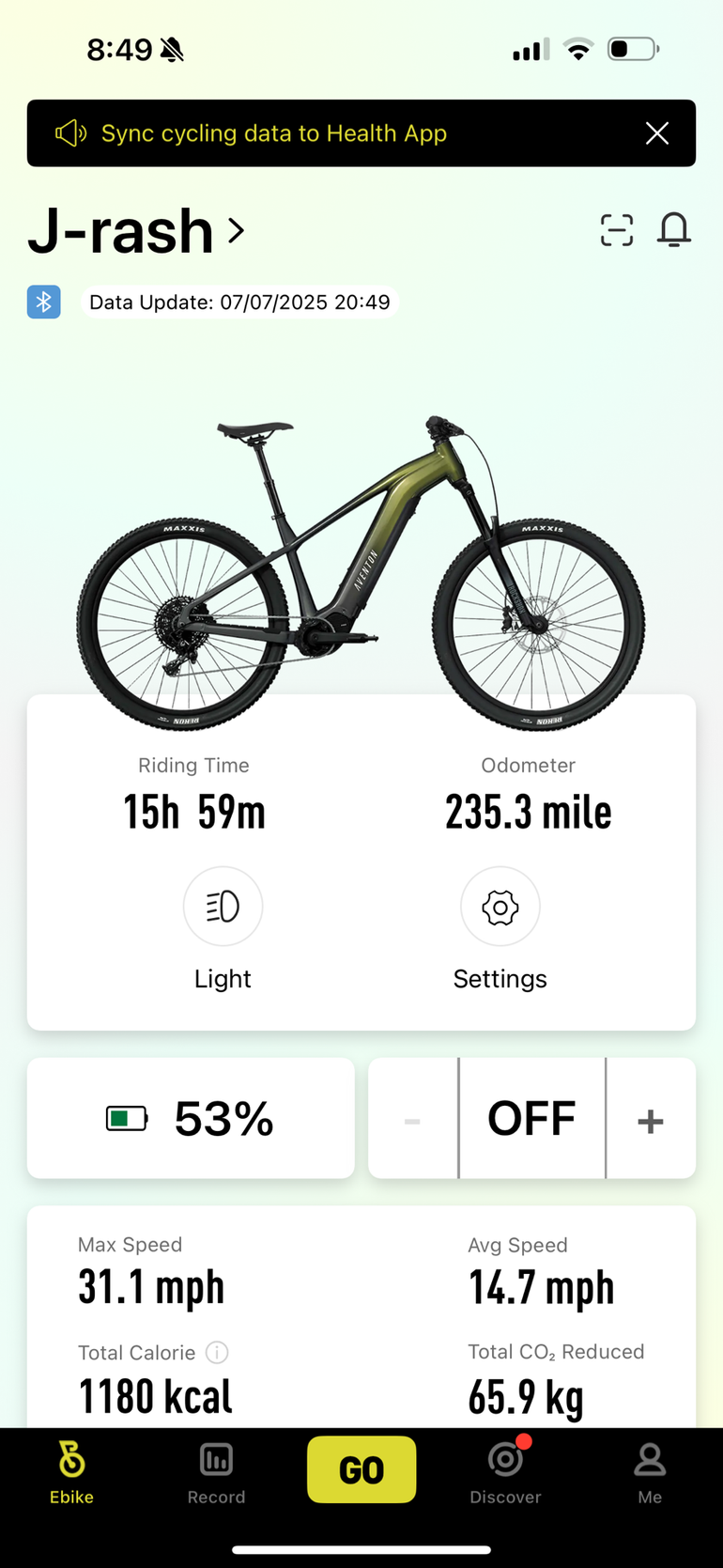Go to the Me profile tab
Image resolution: width=723 pixels, height=1568 pixels.
tap(650, 1472)
